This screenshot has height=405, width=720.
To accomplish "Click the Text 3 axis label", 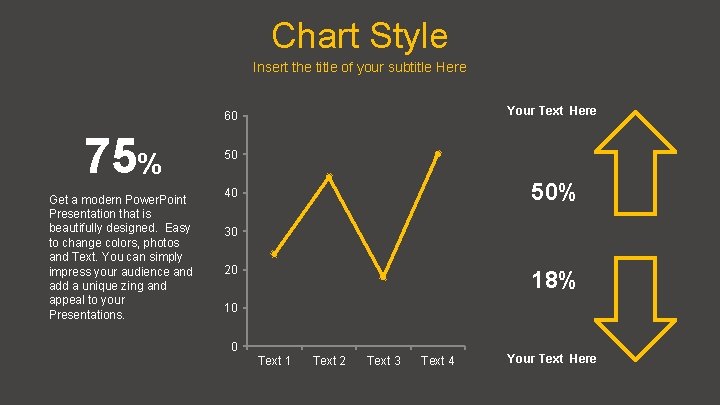I will click(x=384, y=360).
